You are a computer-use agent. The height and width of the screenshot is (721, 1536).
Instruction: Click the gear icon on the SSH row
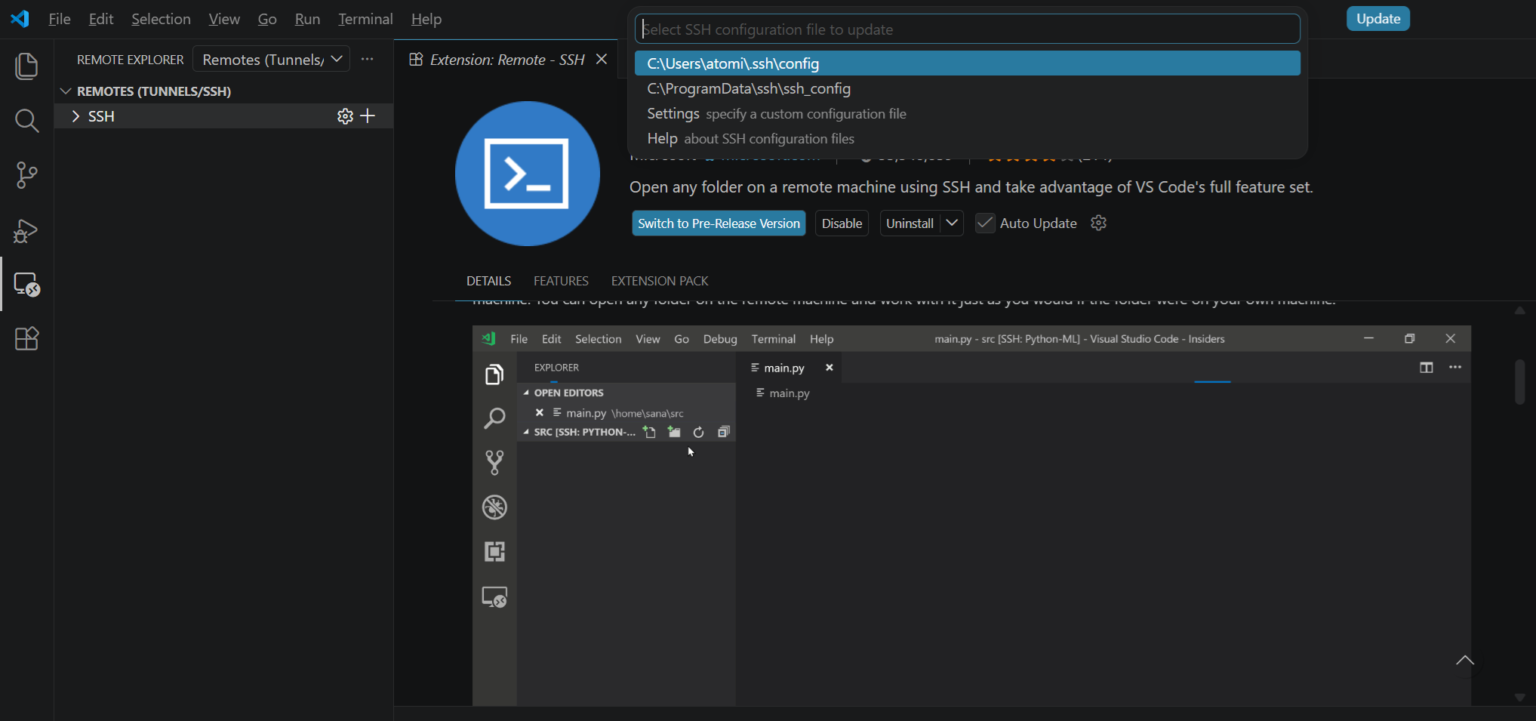345,116
